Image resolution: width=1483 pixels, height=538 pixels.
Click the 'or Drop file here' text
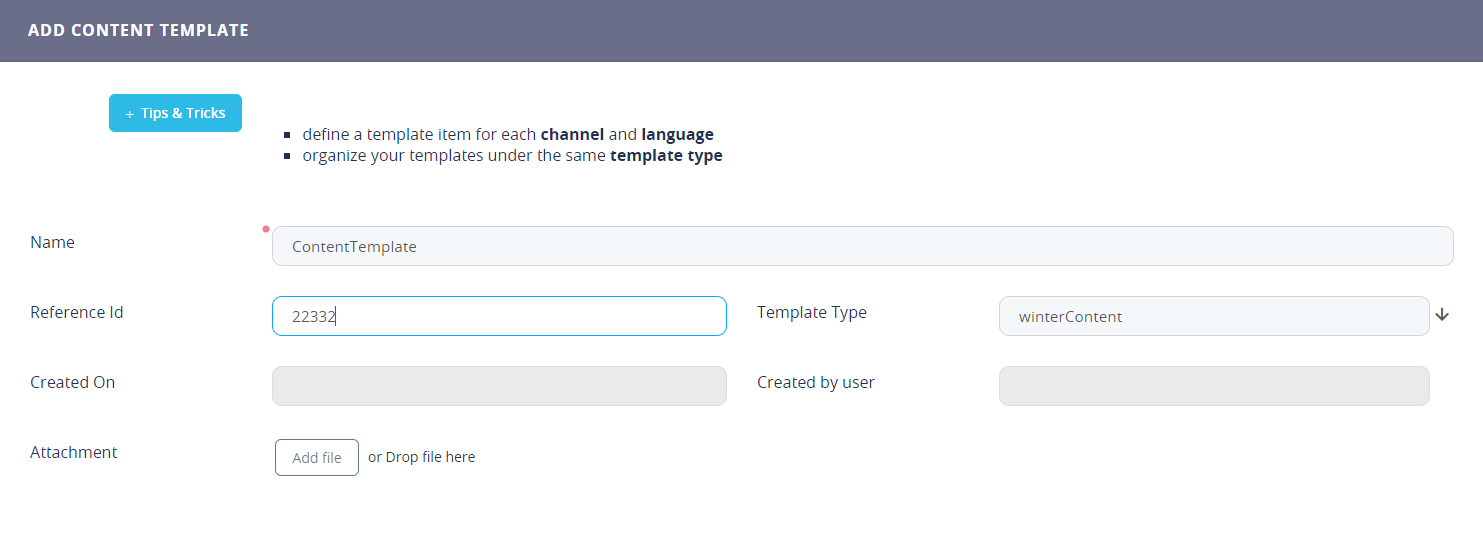(421, 457)
